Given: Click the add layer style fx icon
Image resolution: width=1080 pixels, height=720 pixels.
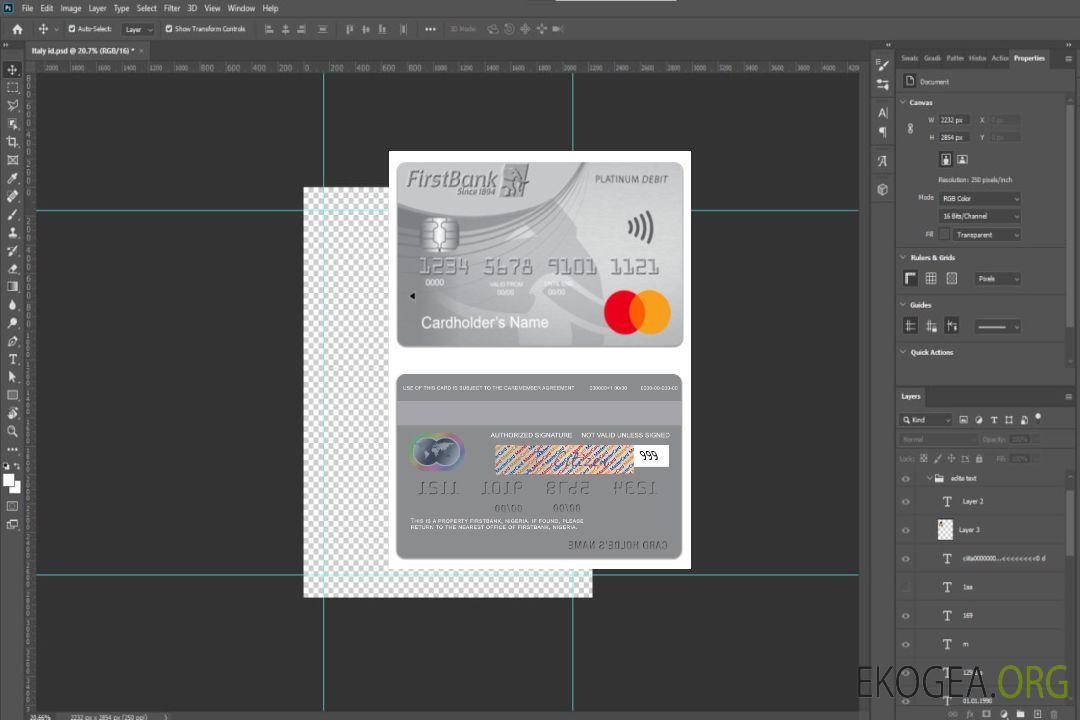Looking at the screenshot, I should click(970, 714).
